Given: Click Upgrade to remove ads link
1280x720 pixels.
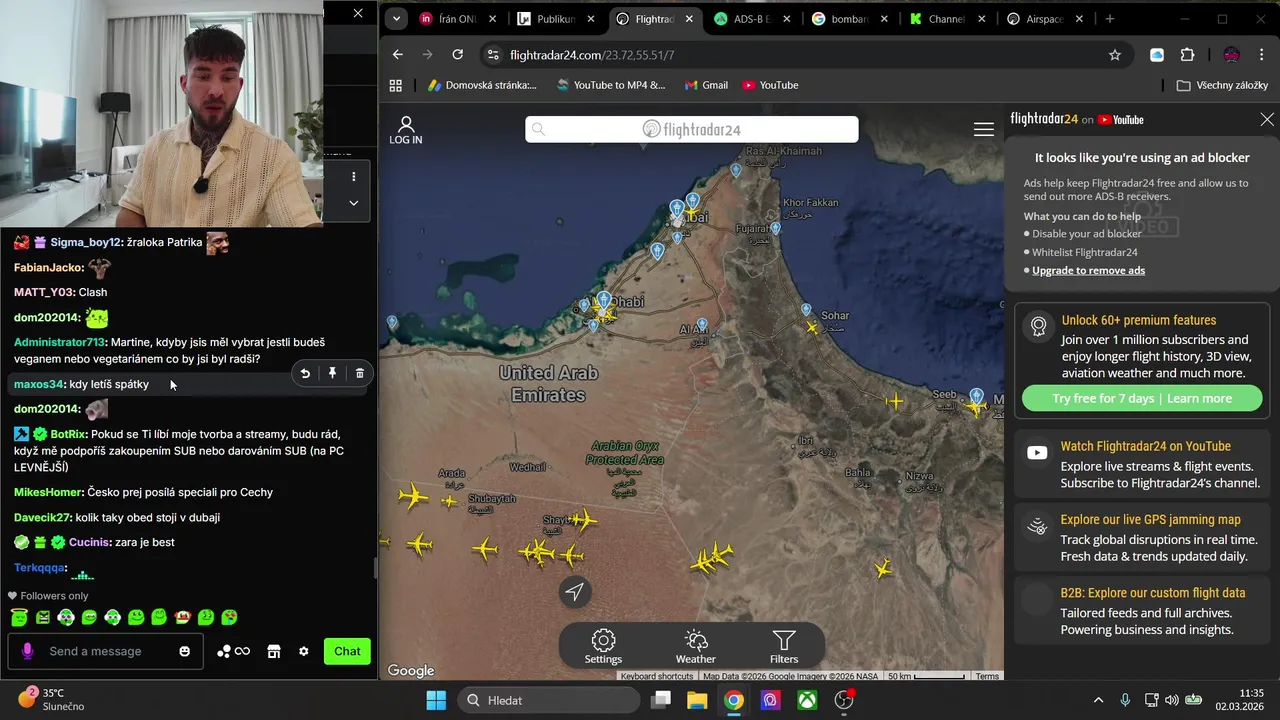Looking at the screenshot, I should 1088,270.
